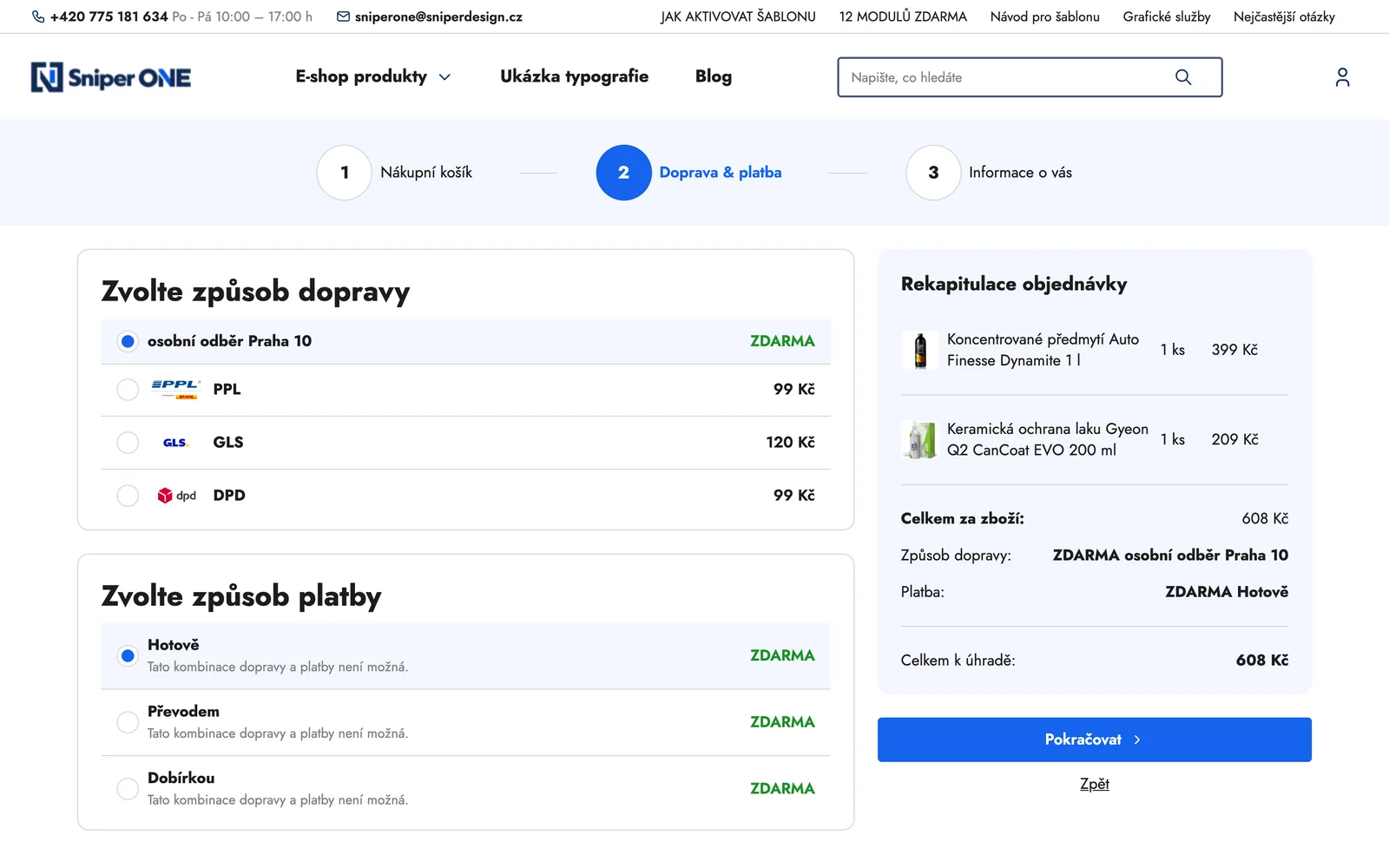Go to step 3 Informace o vás
This screenshot has height=868, width=1389.
click(990, 173)
